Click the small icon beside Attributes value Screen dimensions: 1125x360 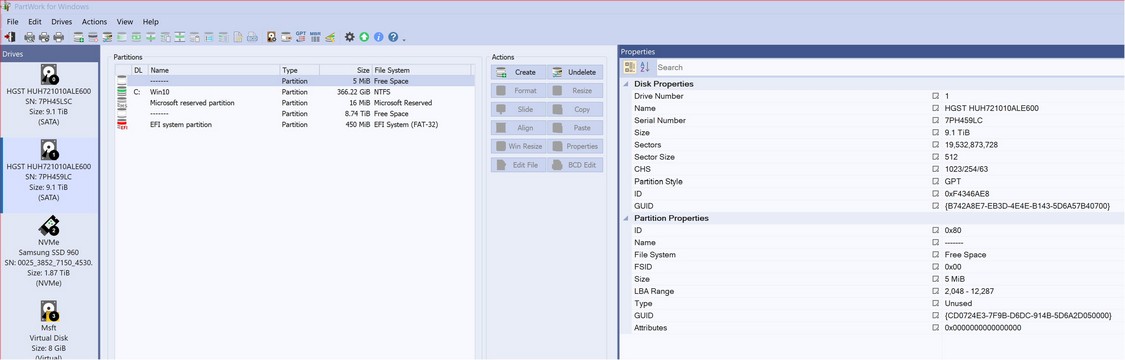935,328
